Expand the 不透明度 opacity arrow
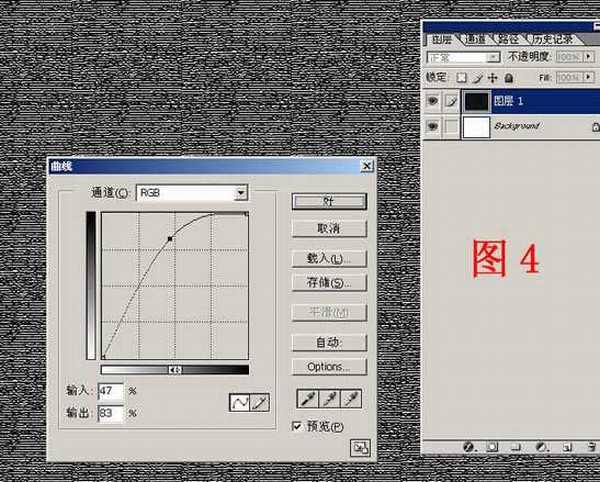Screen dimensions: 600x482 point(590,58)
